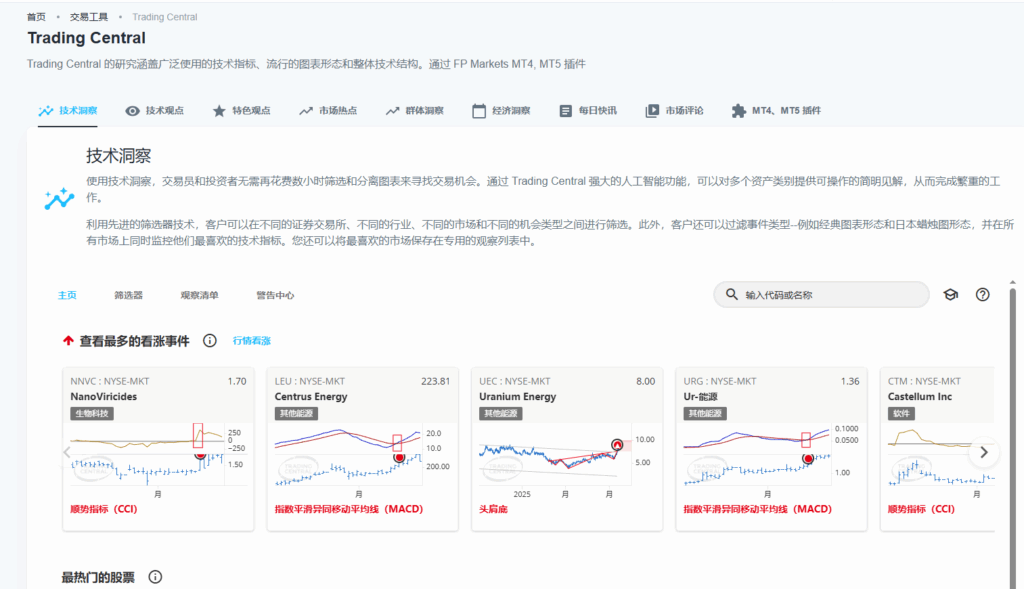
Task: Click the red up arrow bullish icon
Action: coord(68,341)
